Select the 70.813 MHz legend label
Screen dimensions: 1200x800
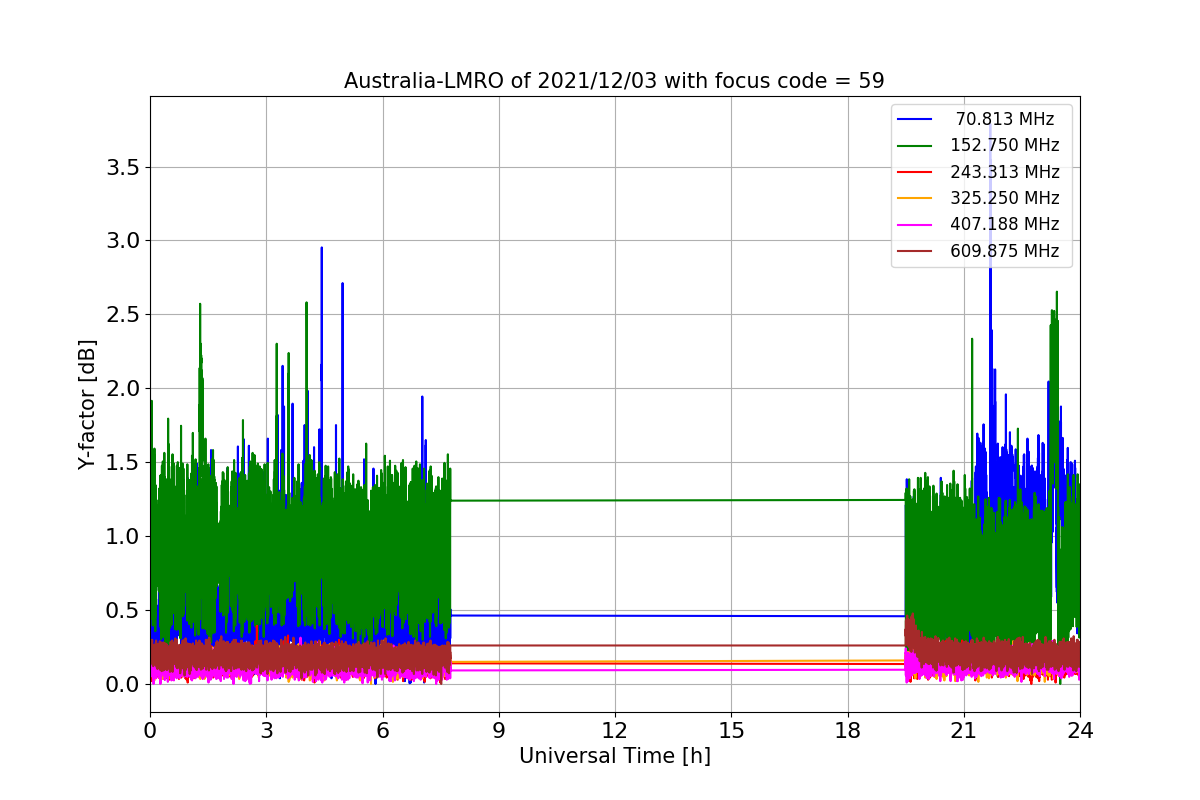click(1005, 119)
